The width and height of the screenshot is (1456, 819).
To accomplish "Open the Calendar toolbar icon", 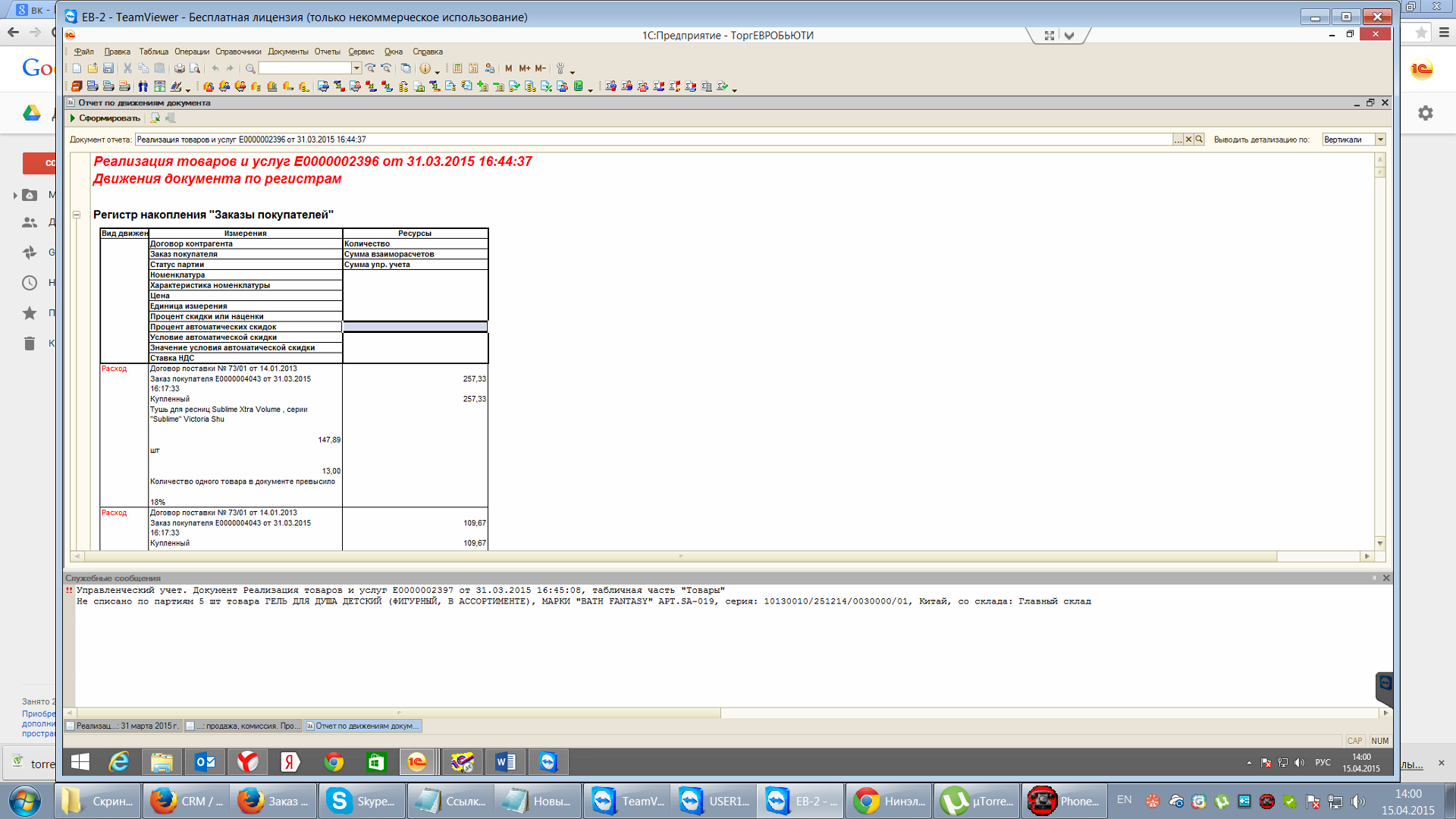I will (x=474, y=68).
